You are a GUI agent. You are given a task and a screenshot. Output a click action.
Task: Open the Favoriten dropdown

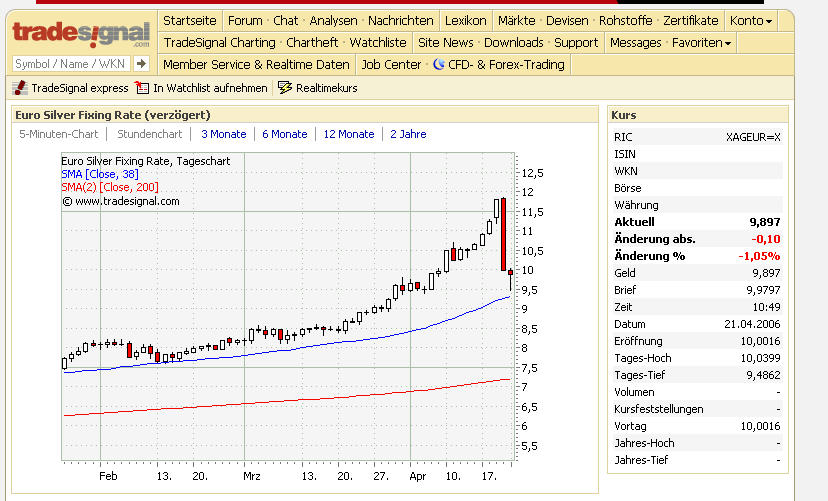(x=701, y=43)
